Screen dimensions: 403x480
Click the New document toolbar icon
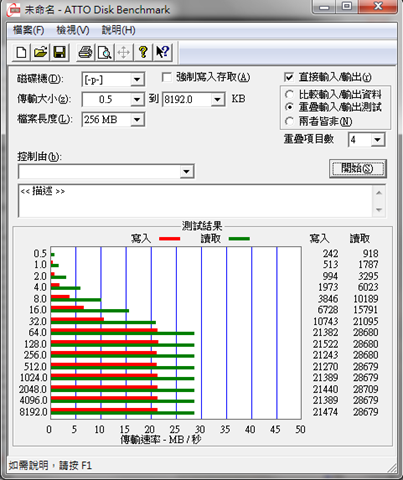coord(22,52)
